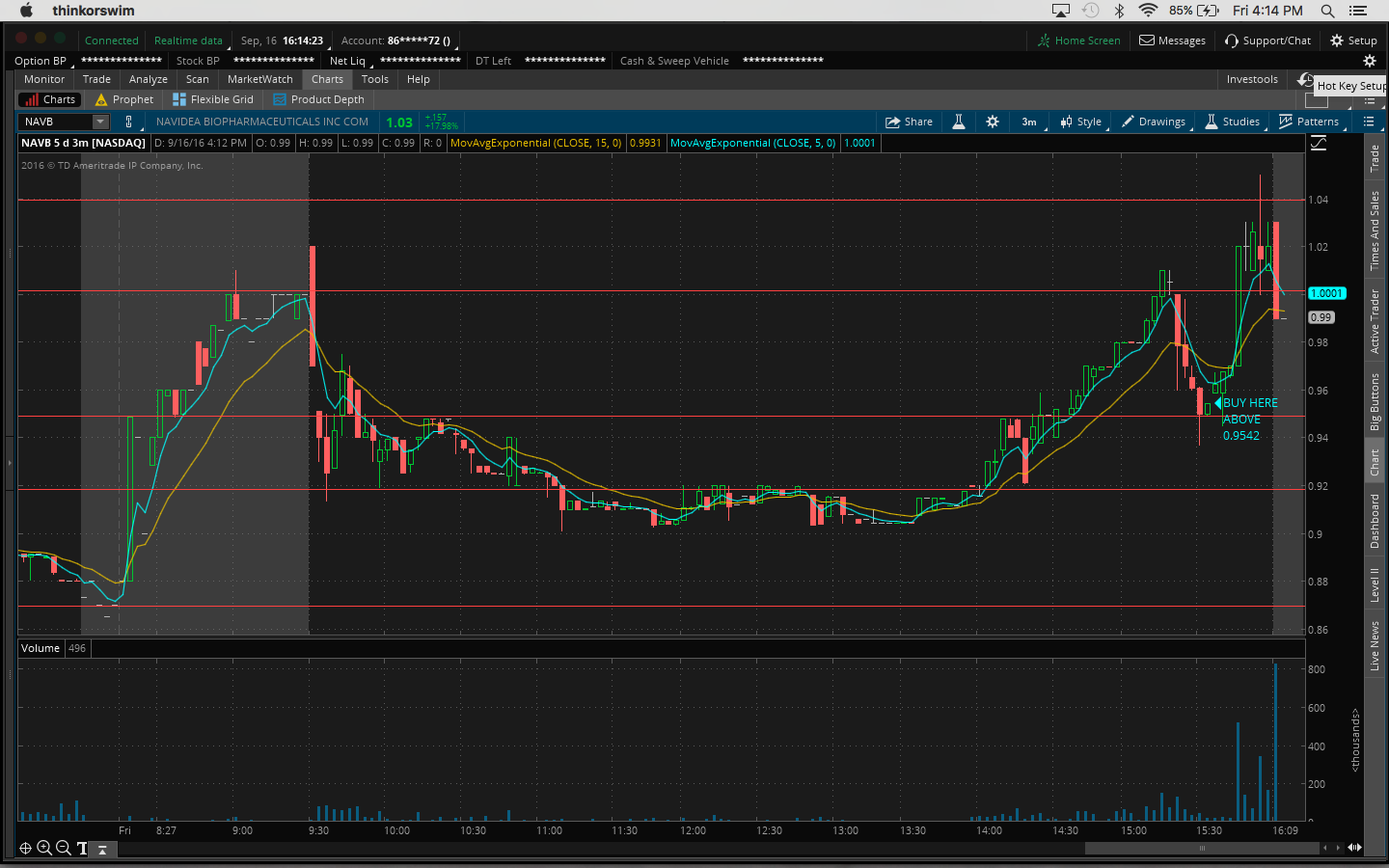The image size is (1389, 868).
Task: Switch to the Analyze main tab
Action: (x=149, y=79)
